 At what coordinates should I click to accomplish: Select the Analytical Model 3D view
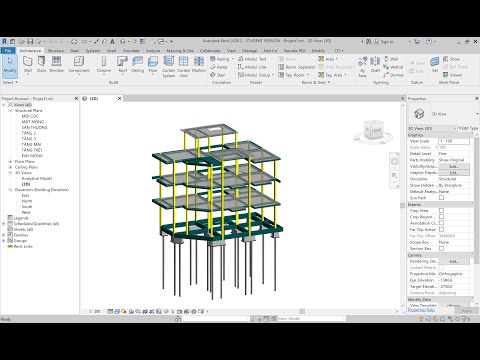(x=37, y=178)
